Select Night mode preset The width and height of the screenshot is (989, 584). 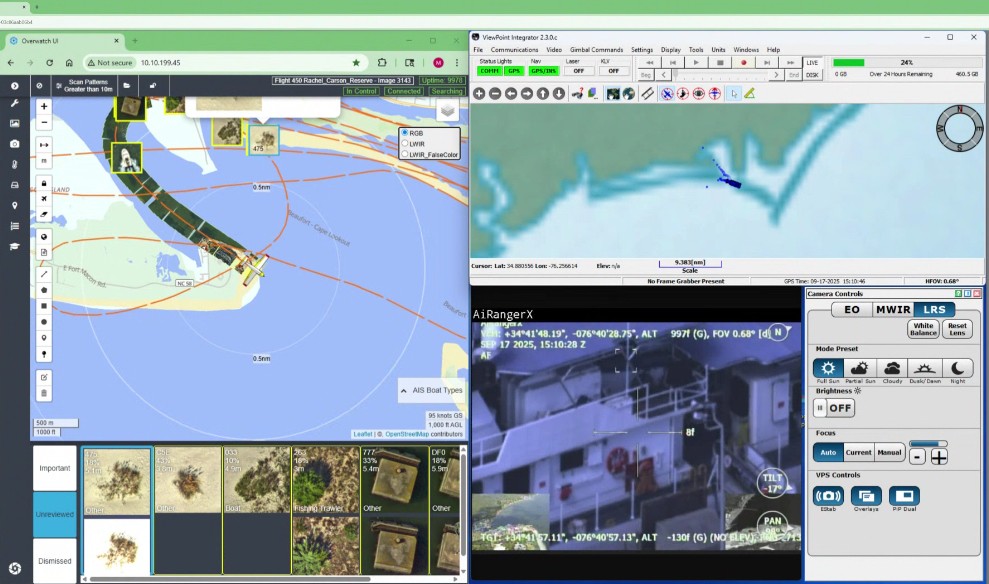click(957, 368)
